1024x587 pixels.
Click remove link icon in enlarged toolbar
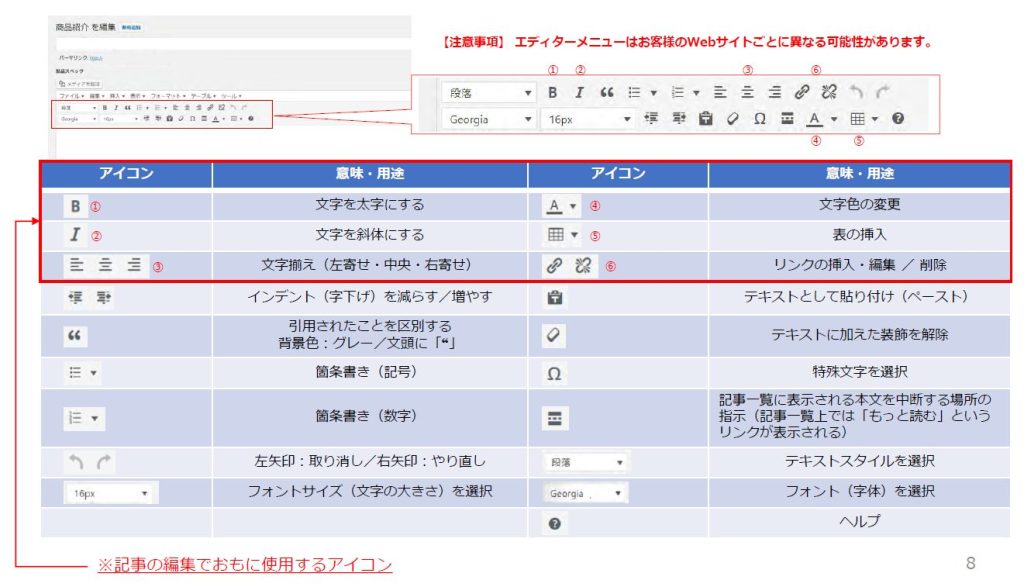pyautogui.click(x=828, y=92)
